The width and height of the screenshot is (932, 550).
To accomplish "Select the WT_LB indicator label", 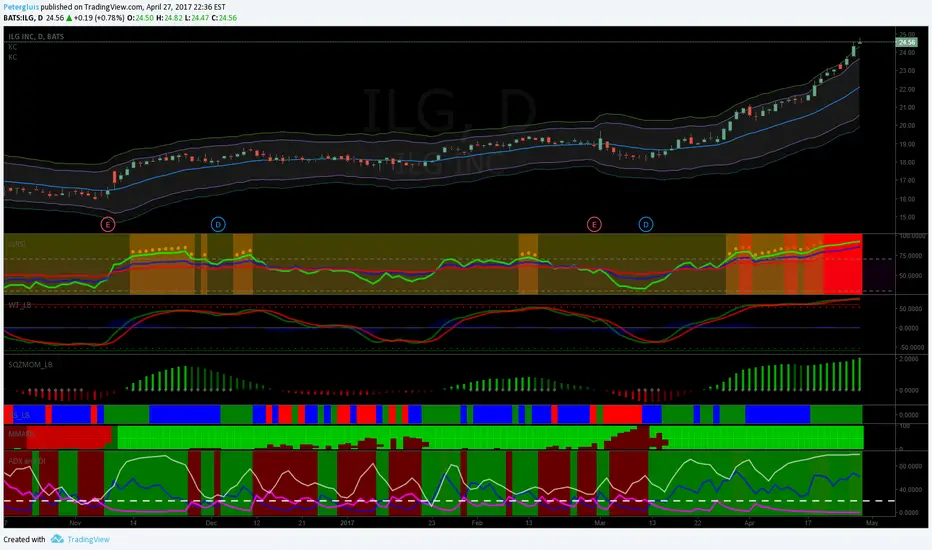I will click(x=20, y=305).
